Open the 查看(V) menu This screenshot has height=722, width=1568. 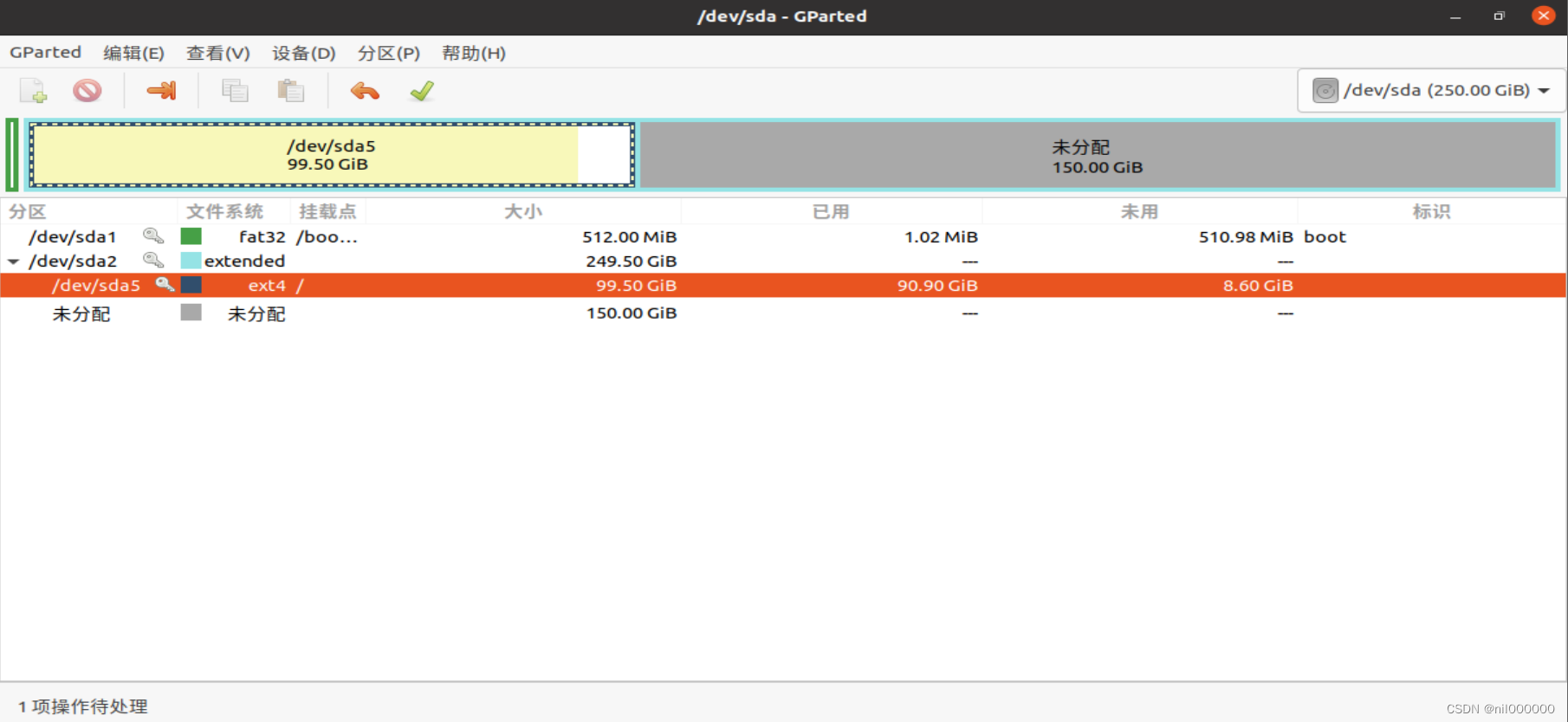pyautogui.click(x=217, y=52)
